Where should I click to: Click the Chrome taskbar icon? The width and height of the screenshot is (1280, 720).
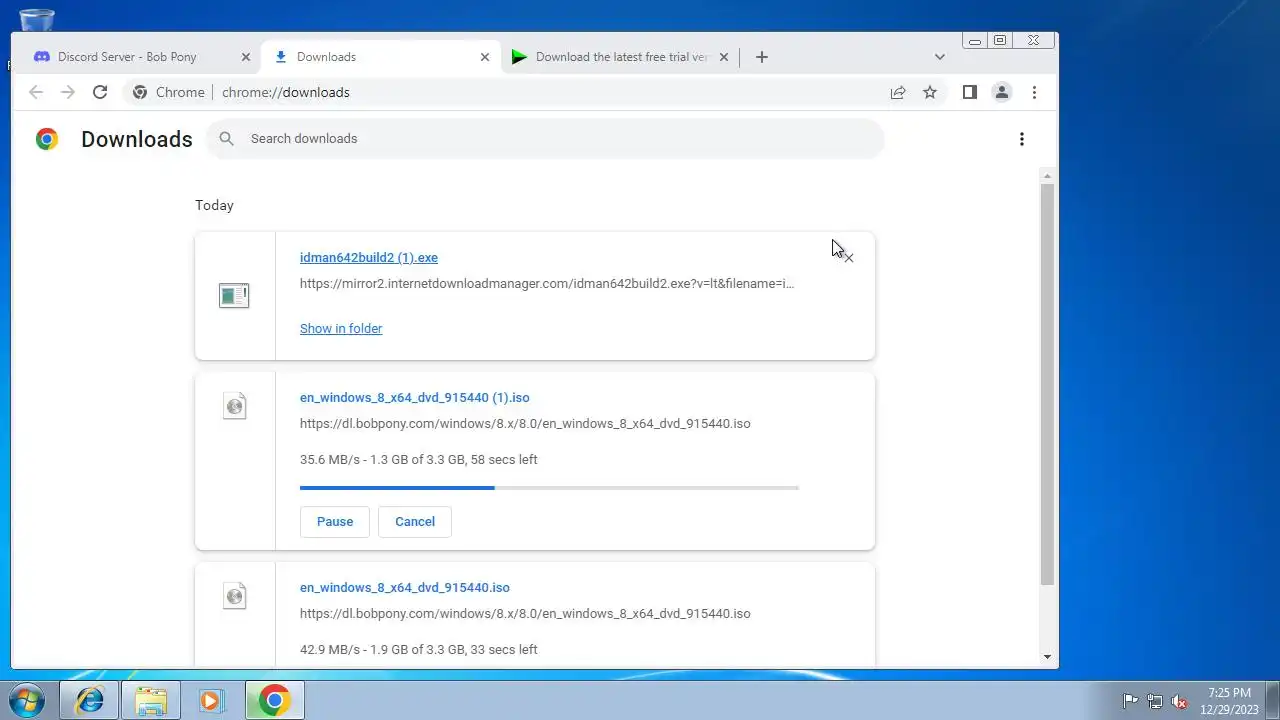(274, 701)
